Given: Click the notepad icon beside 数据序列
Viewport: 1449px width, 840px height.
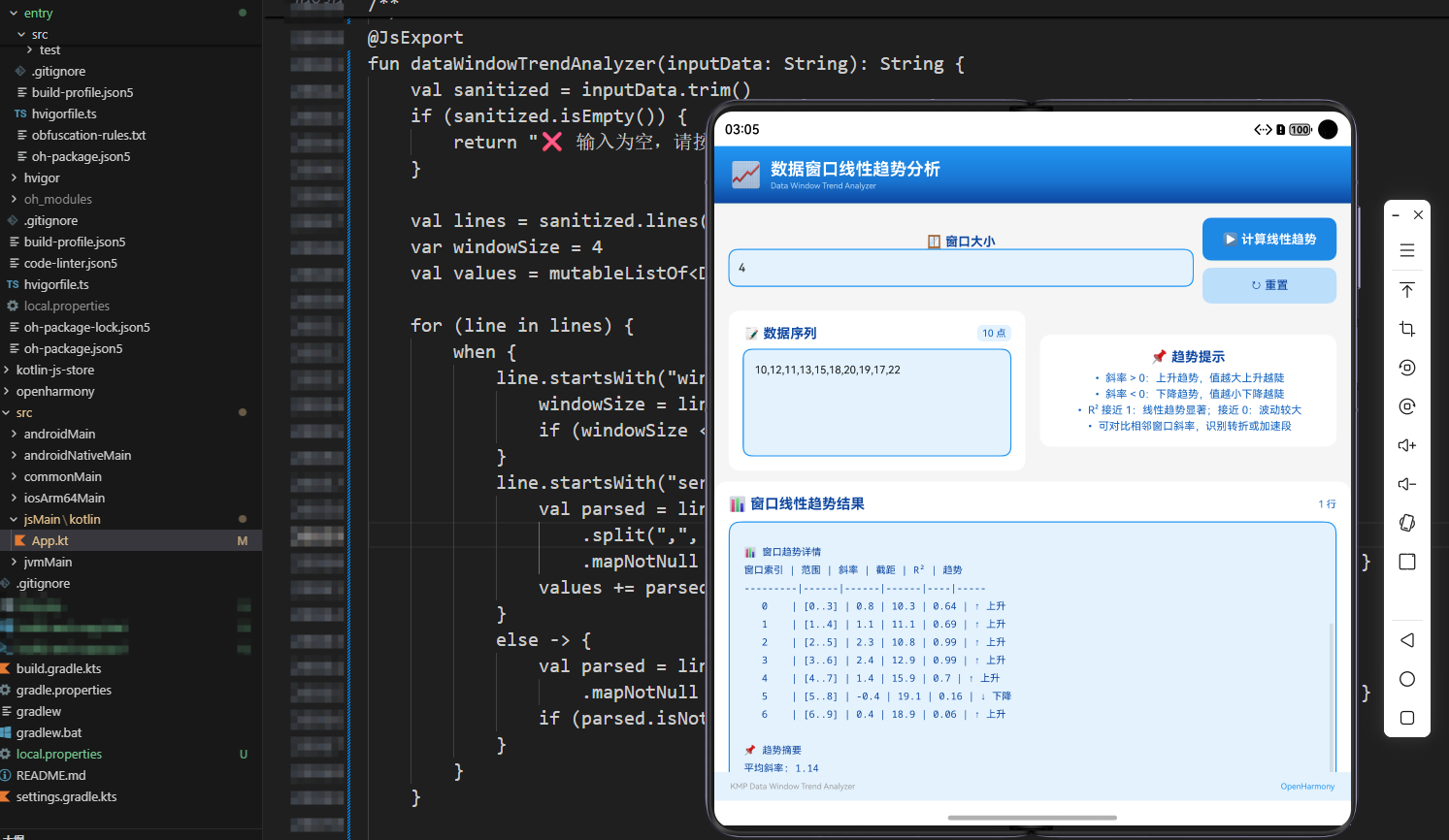Looking at the screenshot, I should tap(751, 334).
